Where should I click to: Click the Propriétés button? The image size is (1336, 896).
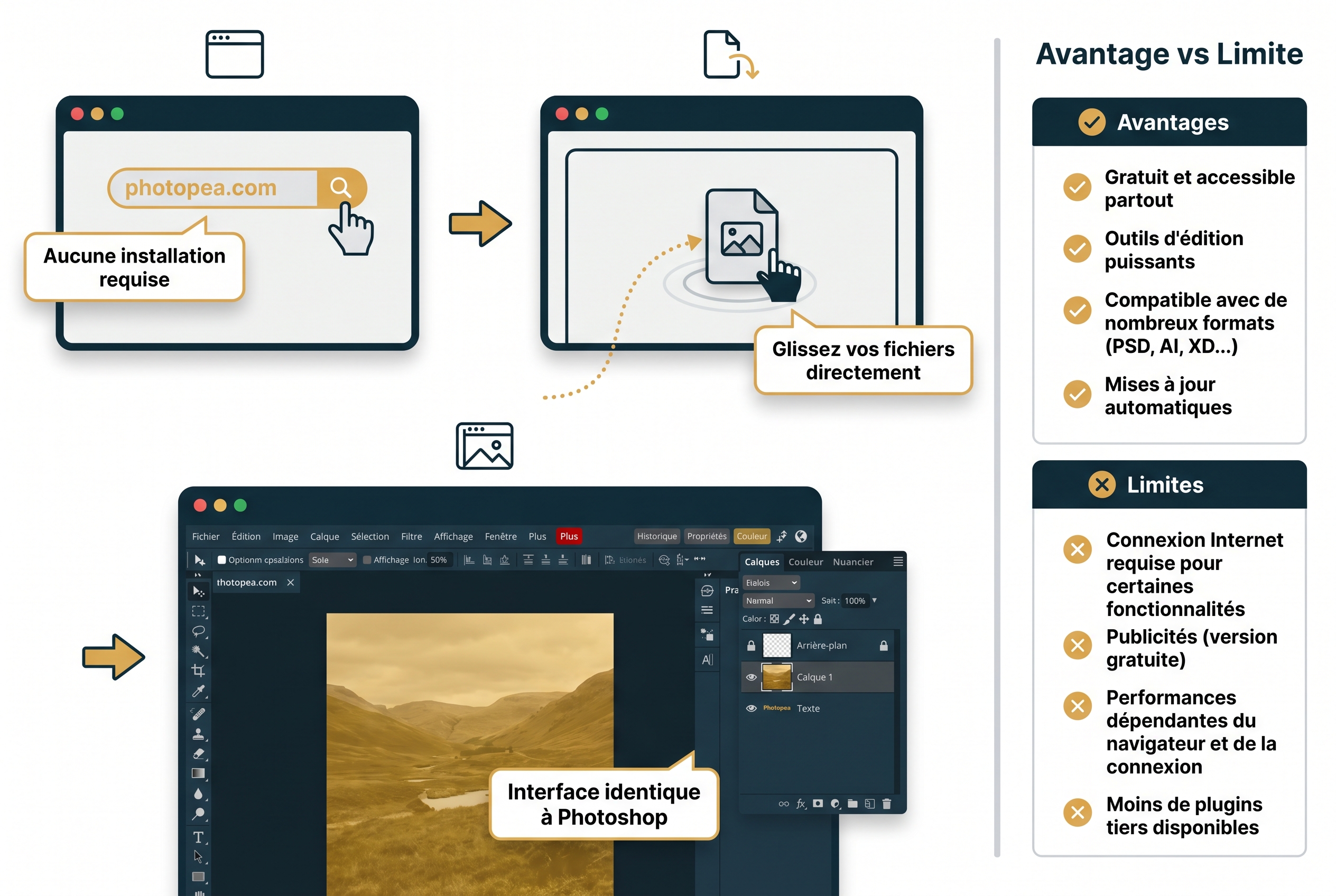point(707,536)
